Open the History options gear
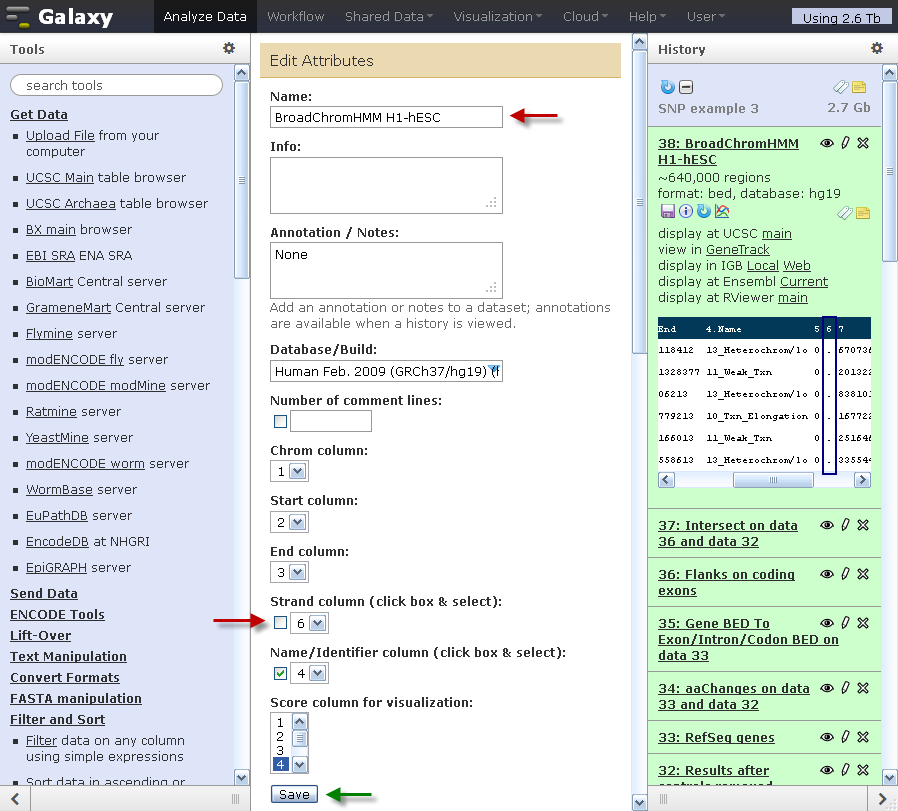The height and width of the screenshot is (811, 898). click(876, 48)
